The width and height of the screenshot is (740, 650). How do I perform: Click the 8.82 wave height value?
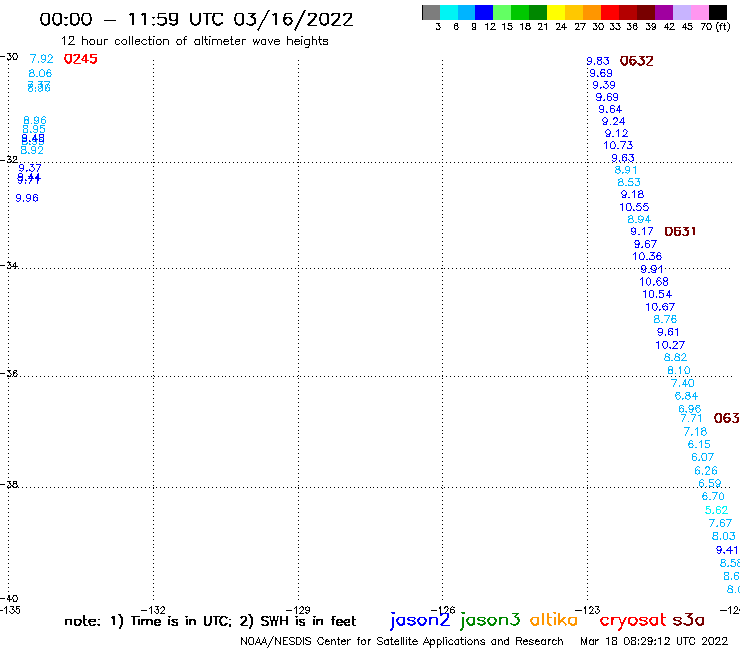click(675, 357)
